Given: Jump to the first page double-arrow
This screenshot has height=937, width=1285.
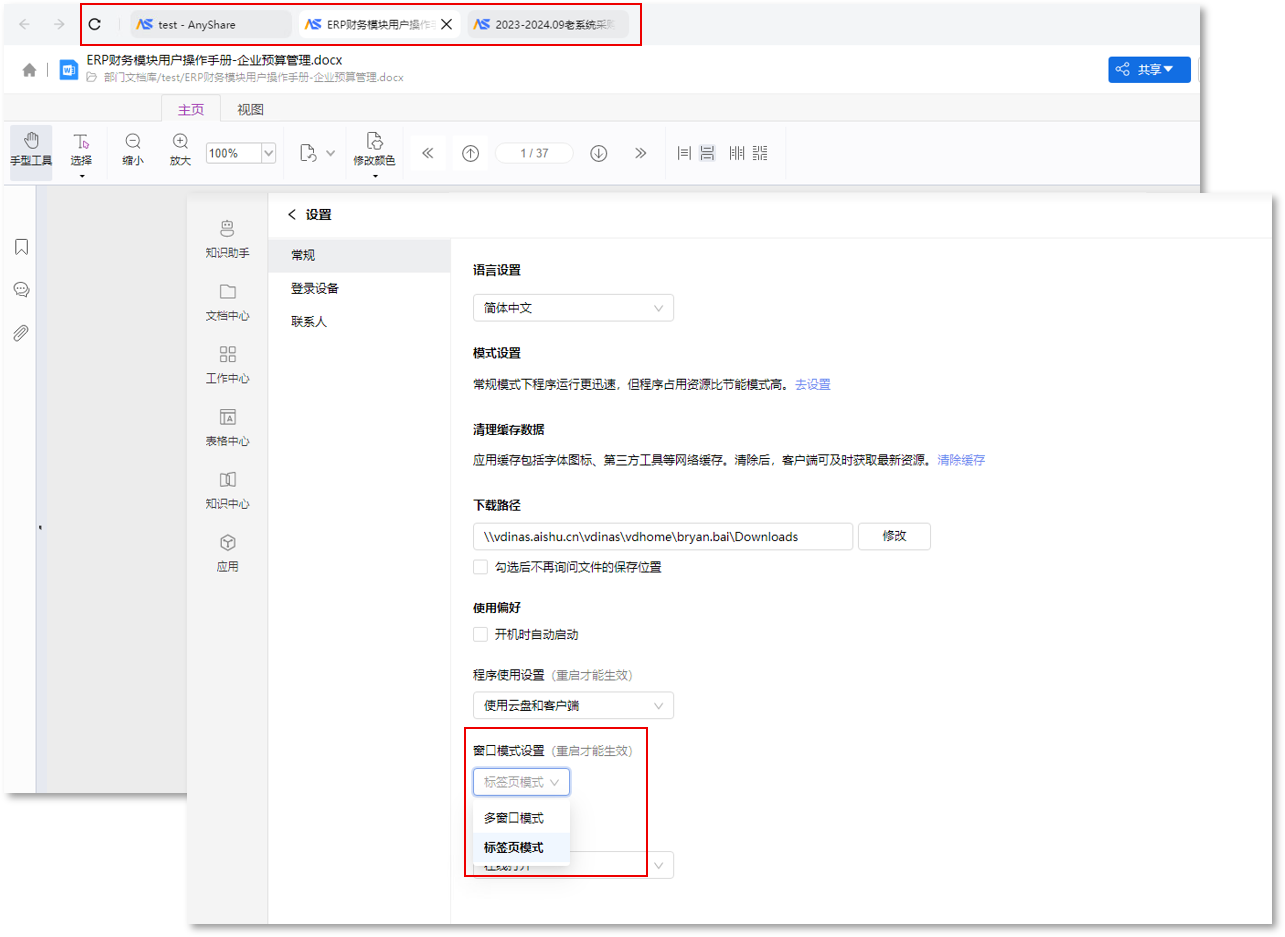Looking at the screenshot, I should (x=428, y=153).
